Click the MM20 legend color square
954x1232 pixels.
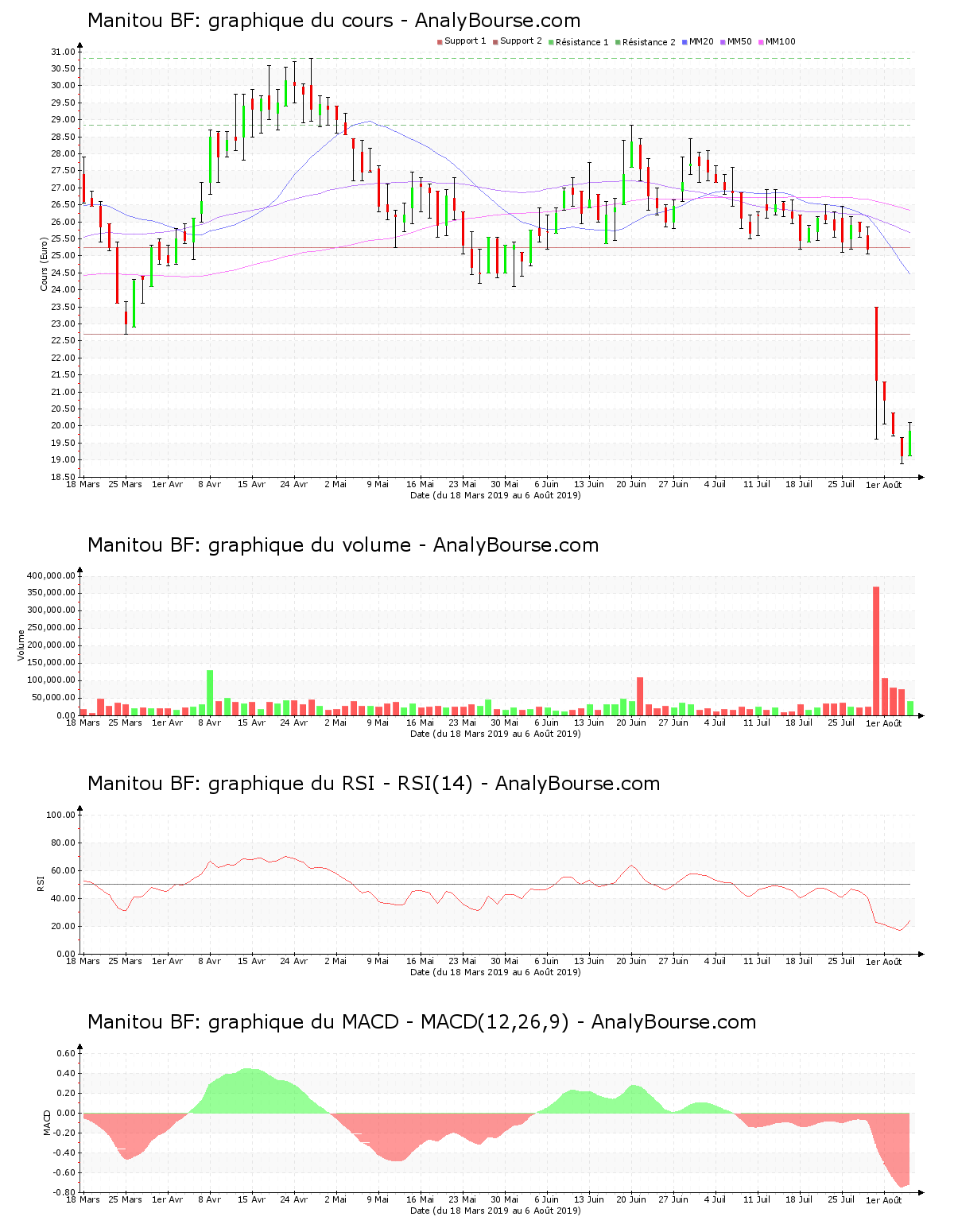(x=684, y=42)
